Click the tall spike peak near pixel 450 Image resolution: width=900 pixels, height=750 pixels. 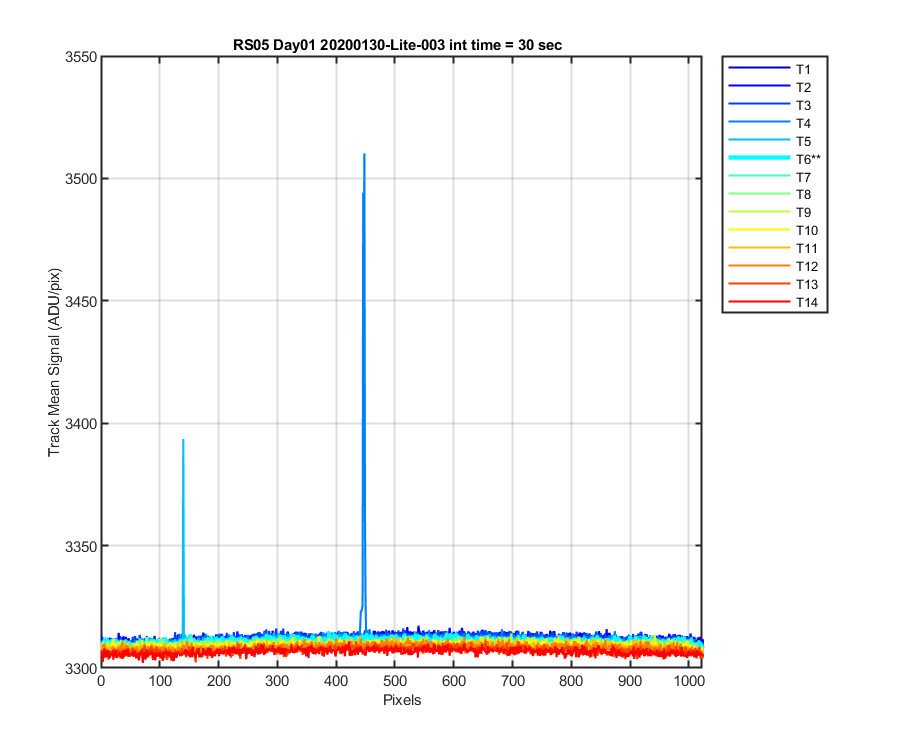point(364,155)
